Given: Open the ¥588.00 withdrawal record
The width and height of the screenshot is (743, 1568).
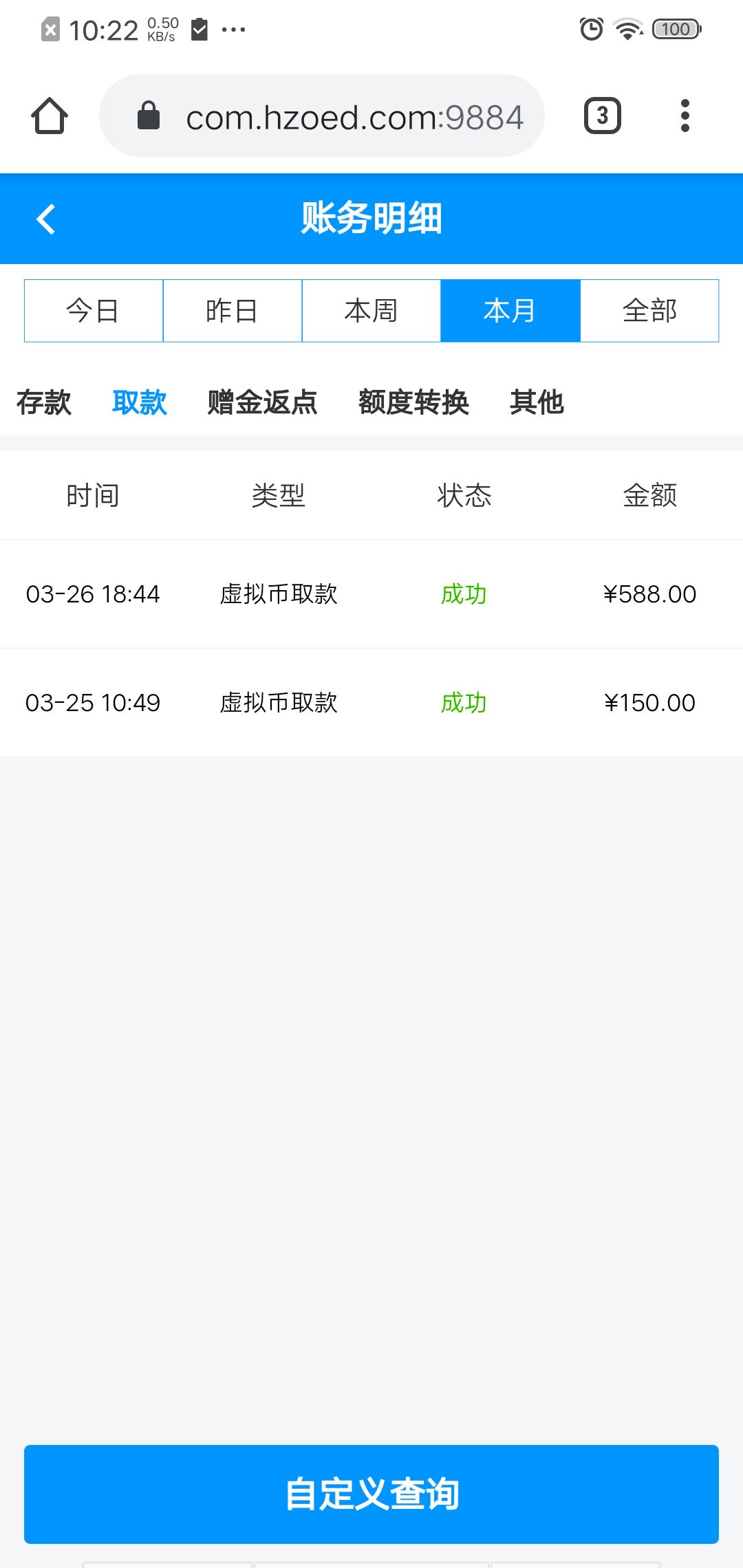Looking at the screenshot, I should pos(371,594).
